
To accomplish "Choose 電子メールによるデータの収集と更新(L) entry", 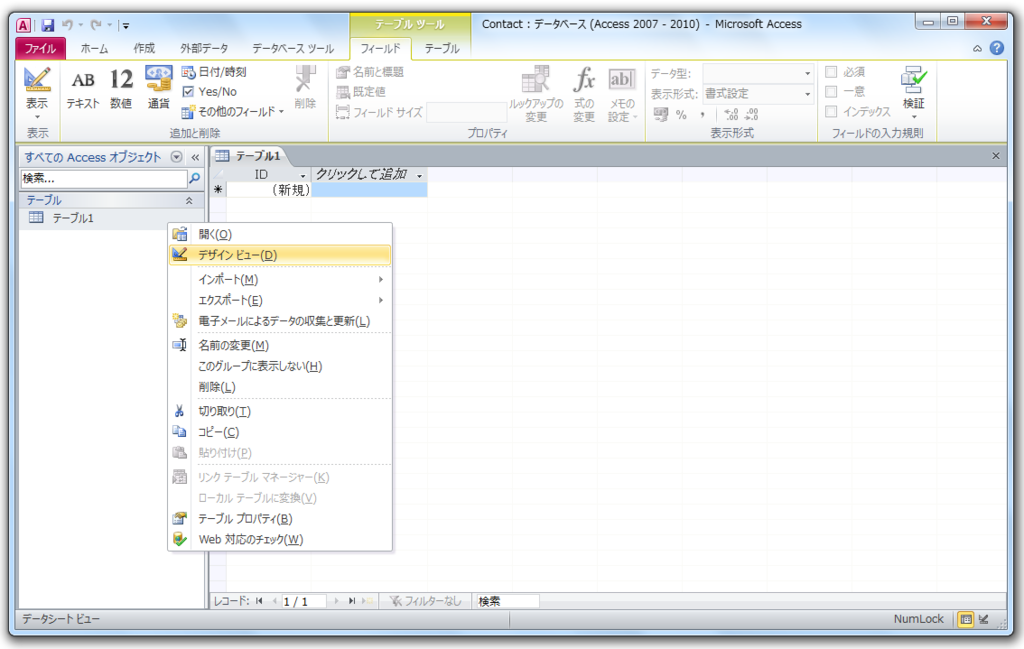I will click(x=280, y=321).
